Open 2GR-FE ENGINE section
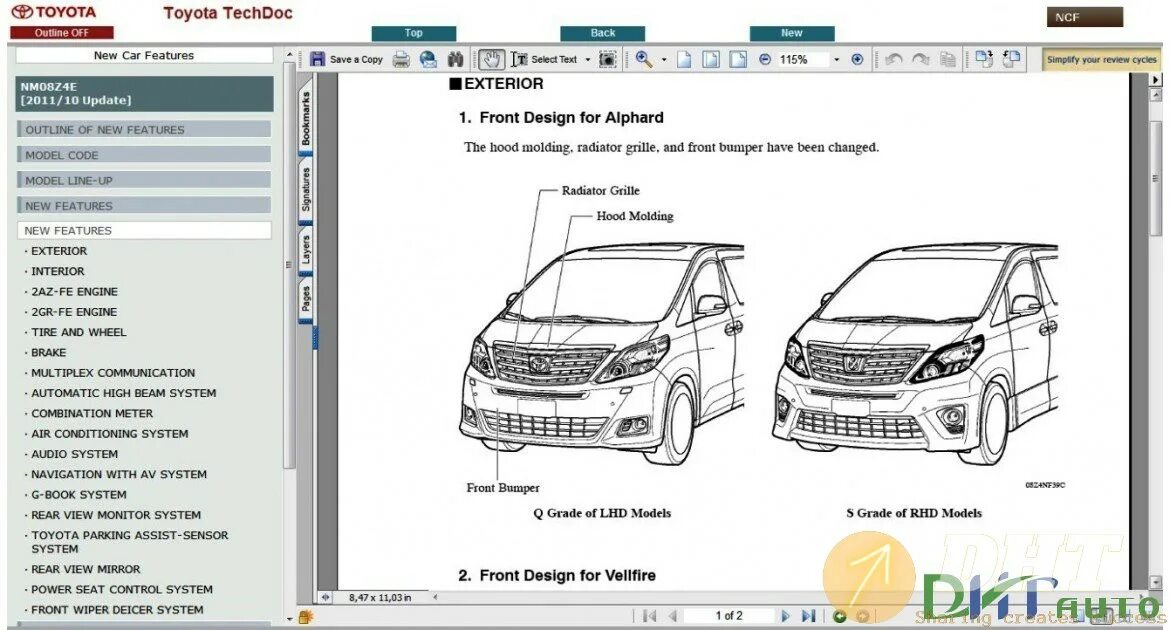 (75, 312)
